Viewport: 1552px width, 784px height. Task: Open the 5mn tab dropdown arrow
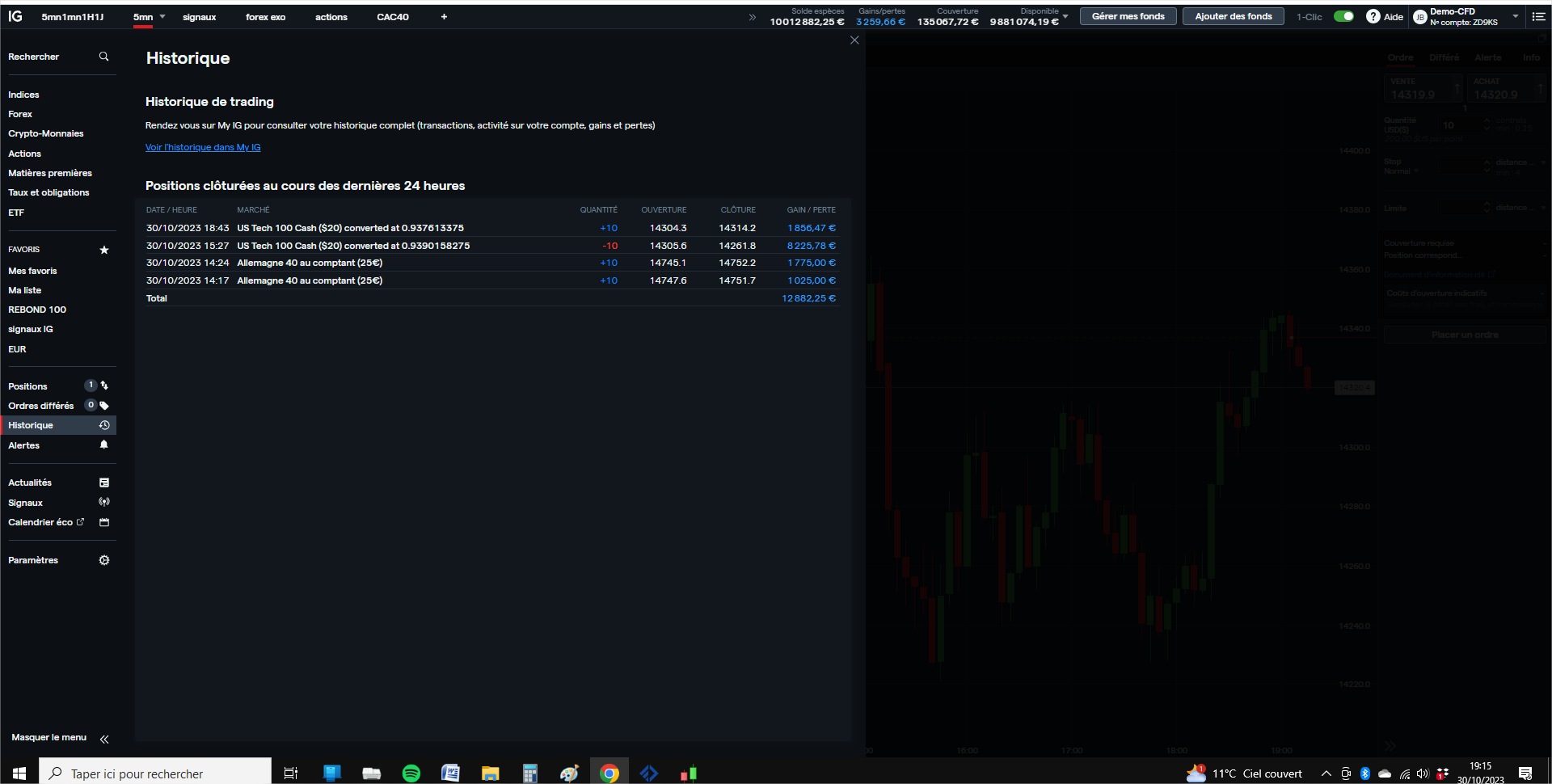(162, 16)
